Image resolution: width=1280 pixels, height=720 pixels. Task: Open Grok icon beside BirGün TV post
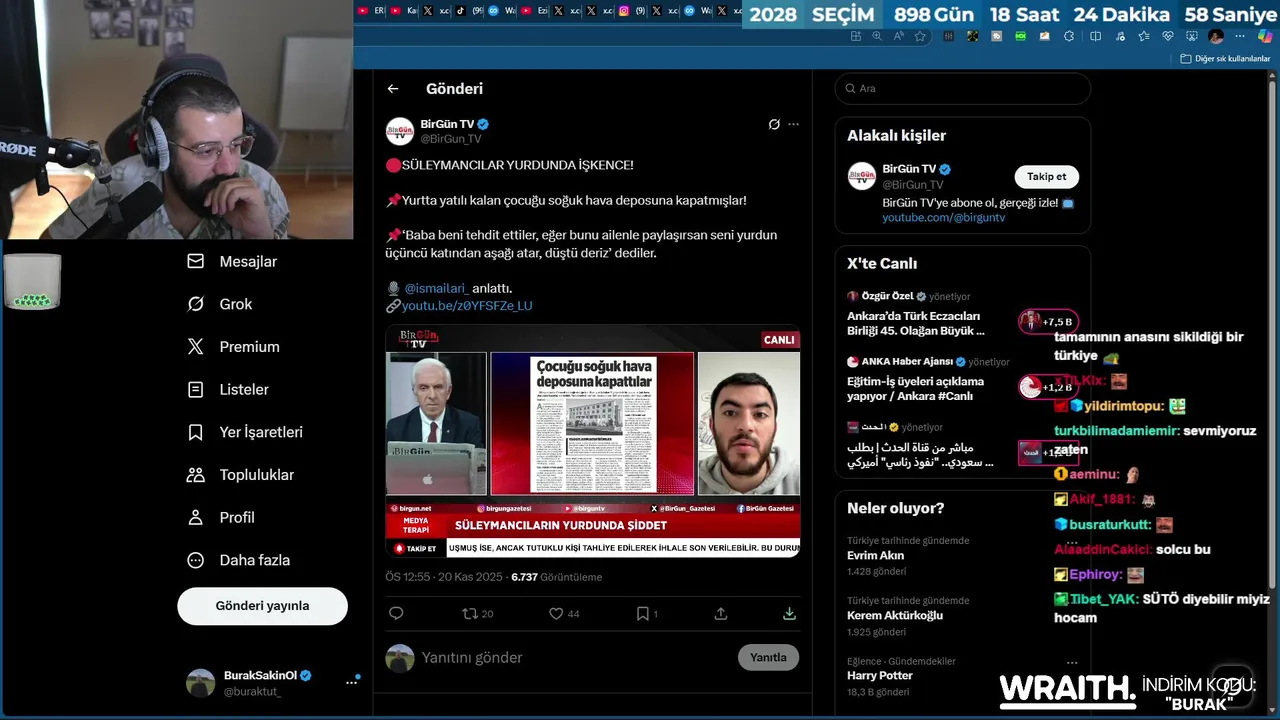774,125
